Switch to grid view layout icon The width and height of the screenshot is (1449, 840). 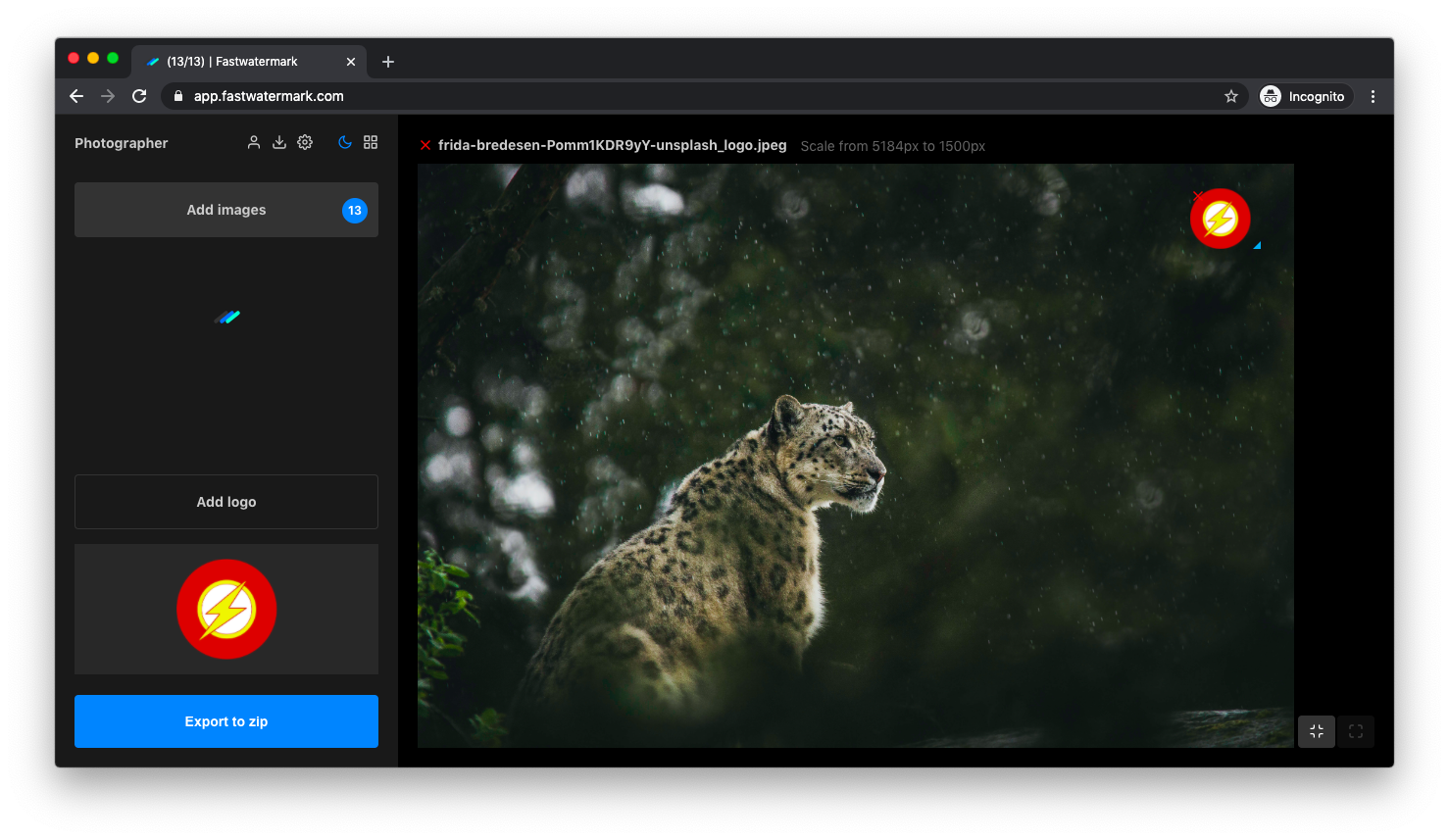click(371, 142)
